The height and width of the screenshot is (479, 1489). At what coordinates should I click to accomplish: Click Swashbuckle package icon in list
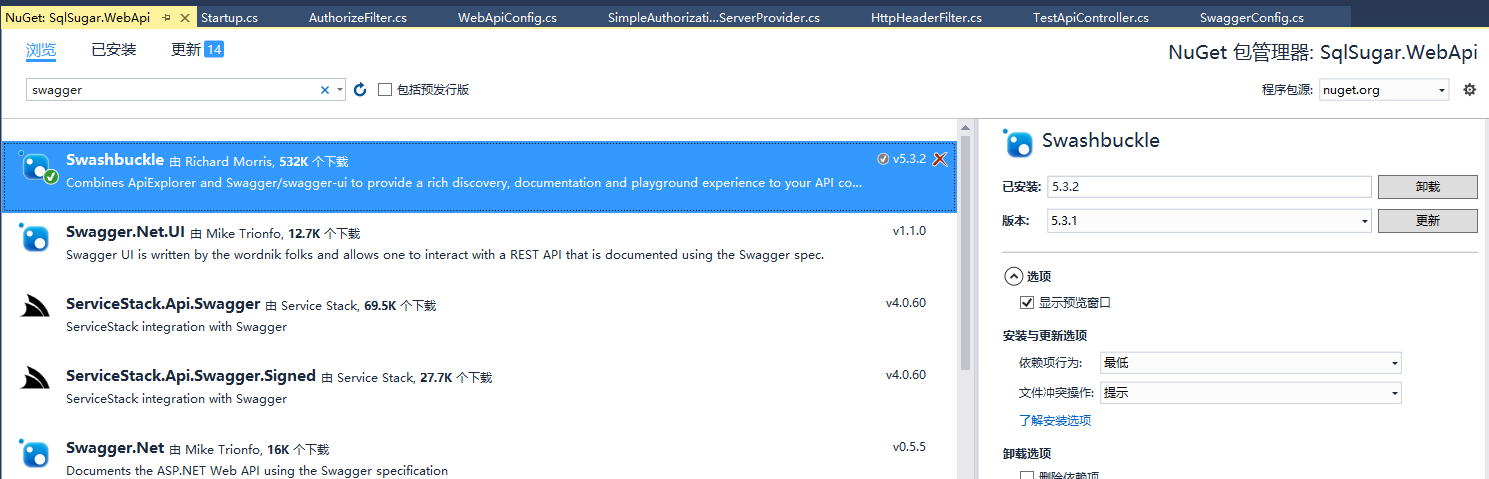pyautogui.click(x=37, y=168)
